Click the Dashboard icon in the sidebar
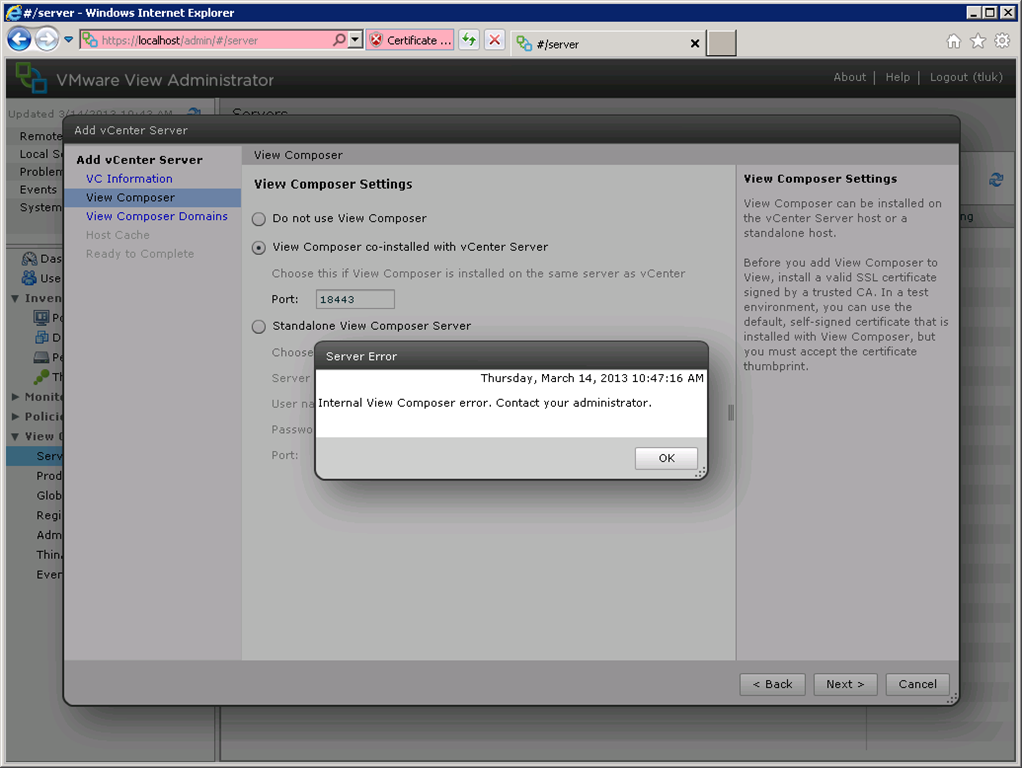Screen dimensions: 1022x768 pos(29,258)
